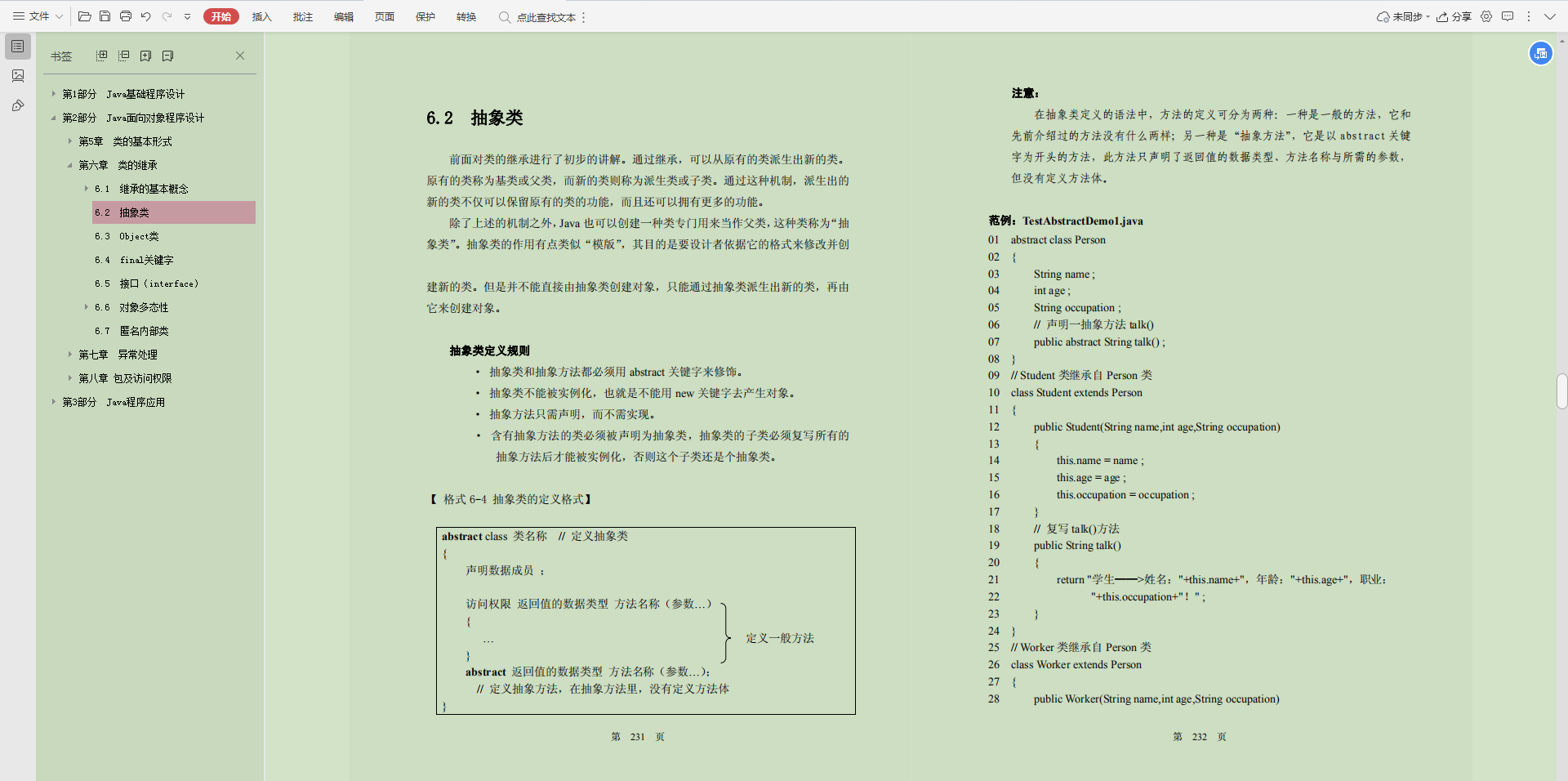
Task: Click the vertical scrollbar thumb on the right
Action: coord(1561,391)
